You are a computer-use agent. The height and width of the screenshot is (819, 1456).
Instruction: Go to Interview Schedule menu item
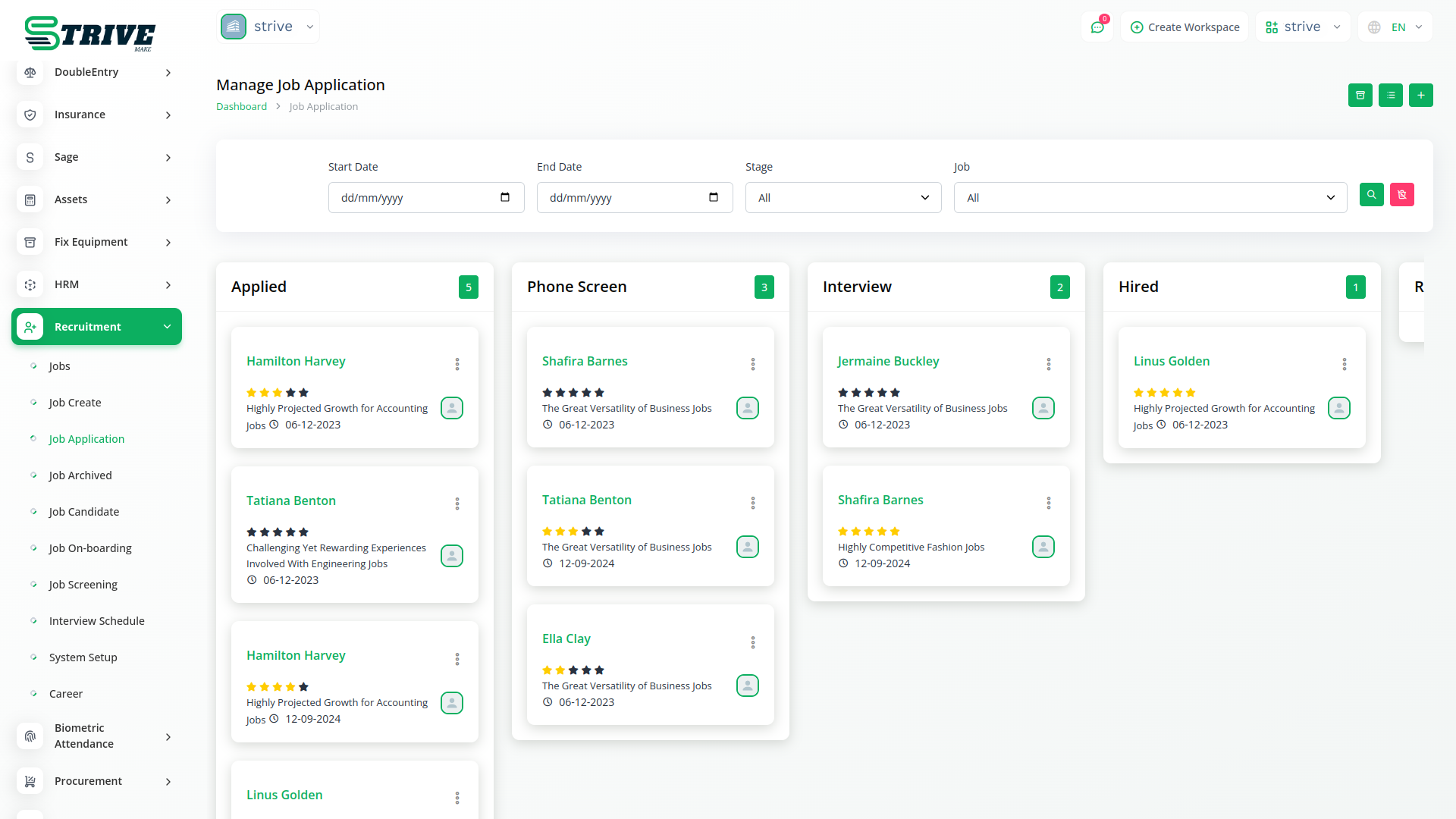click(96, 621)
